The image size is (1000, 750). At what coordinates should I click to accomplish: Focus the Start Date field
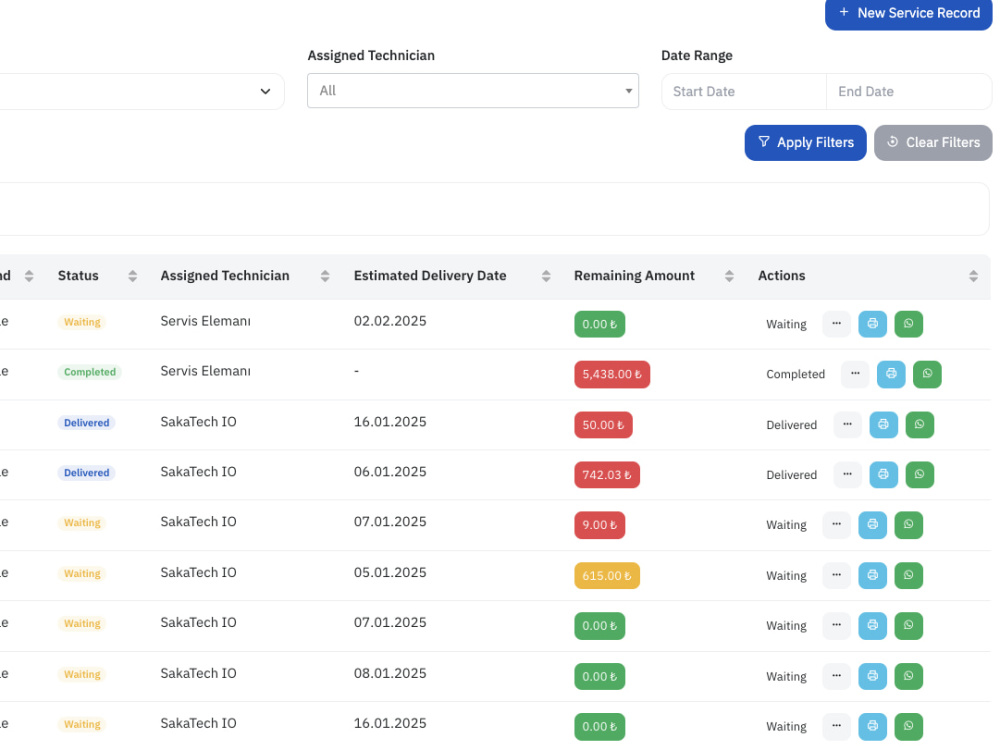pos(744,91)
